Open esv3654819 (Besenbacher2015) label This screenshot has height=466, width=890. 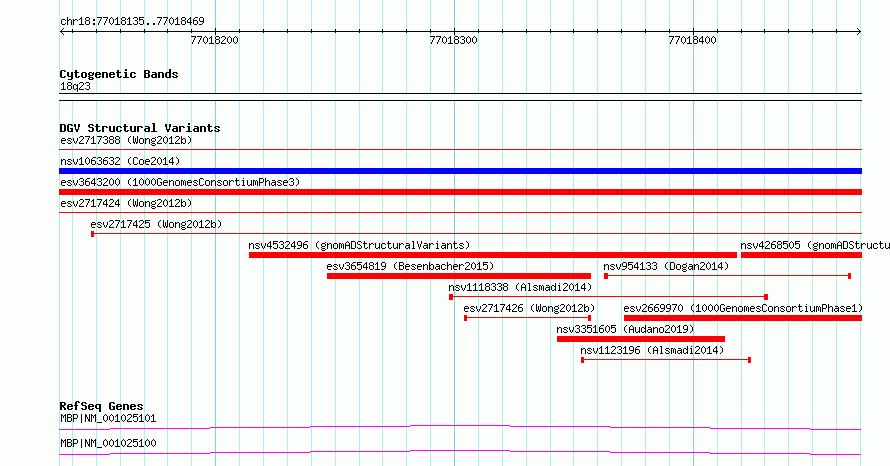coord(410,266)
